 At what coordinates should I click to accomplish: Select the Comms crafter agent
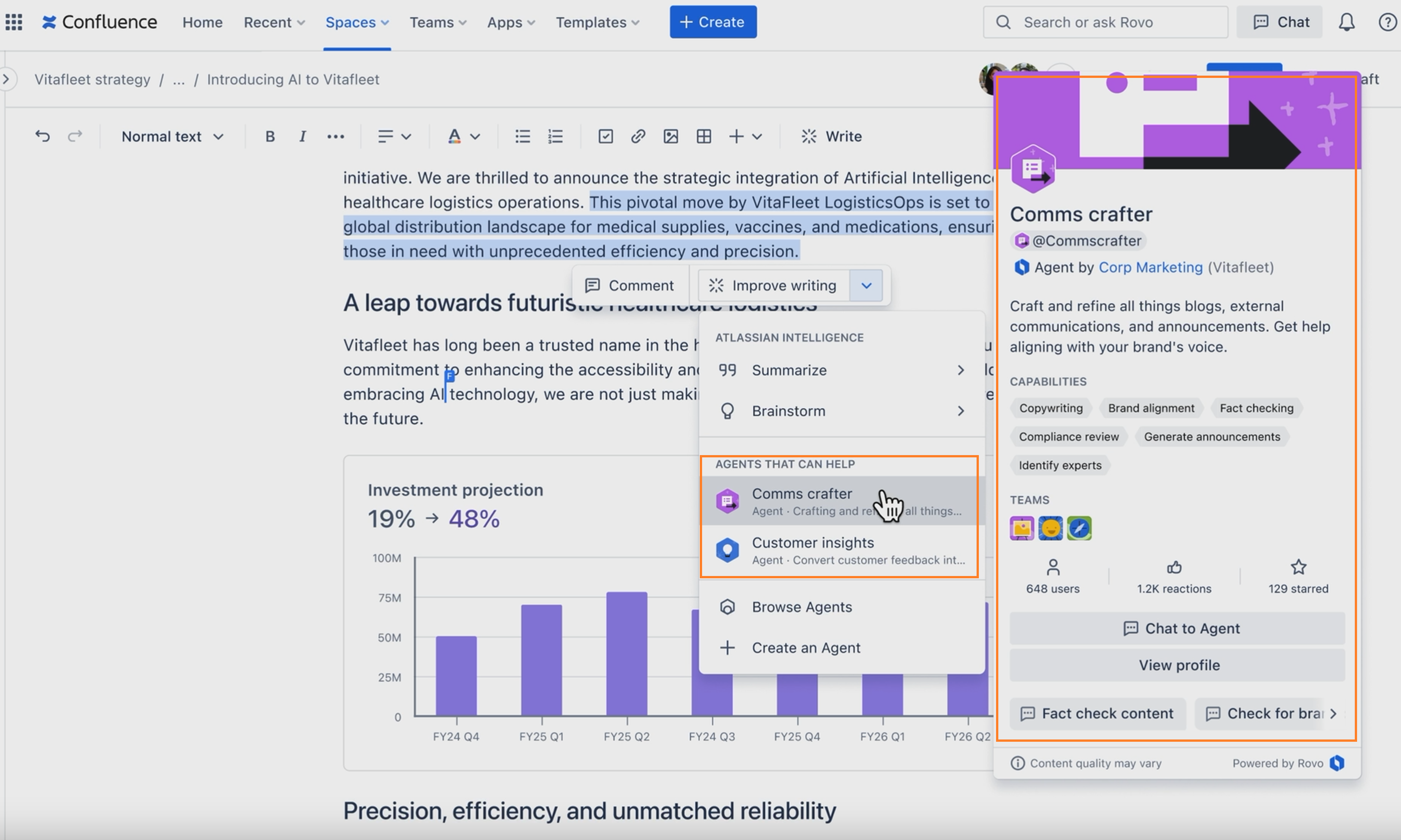pyautogui.click(x=842, y=501)
